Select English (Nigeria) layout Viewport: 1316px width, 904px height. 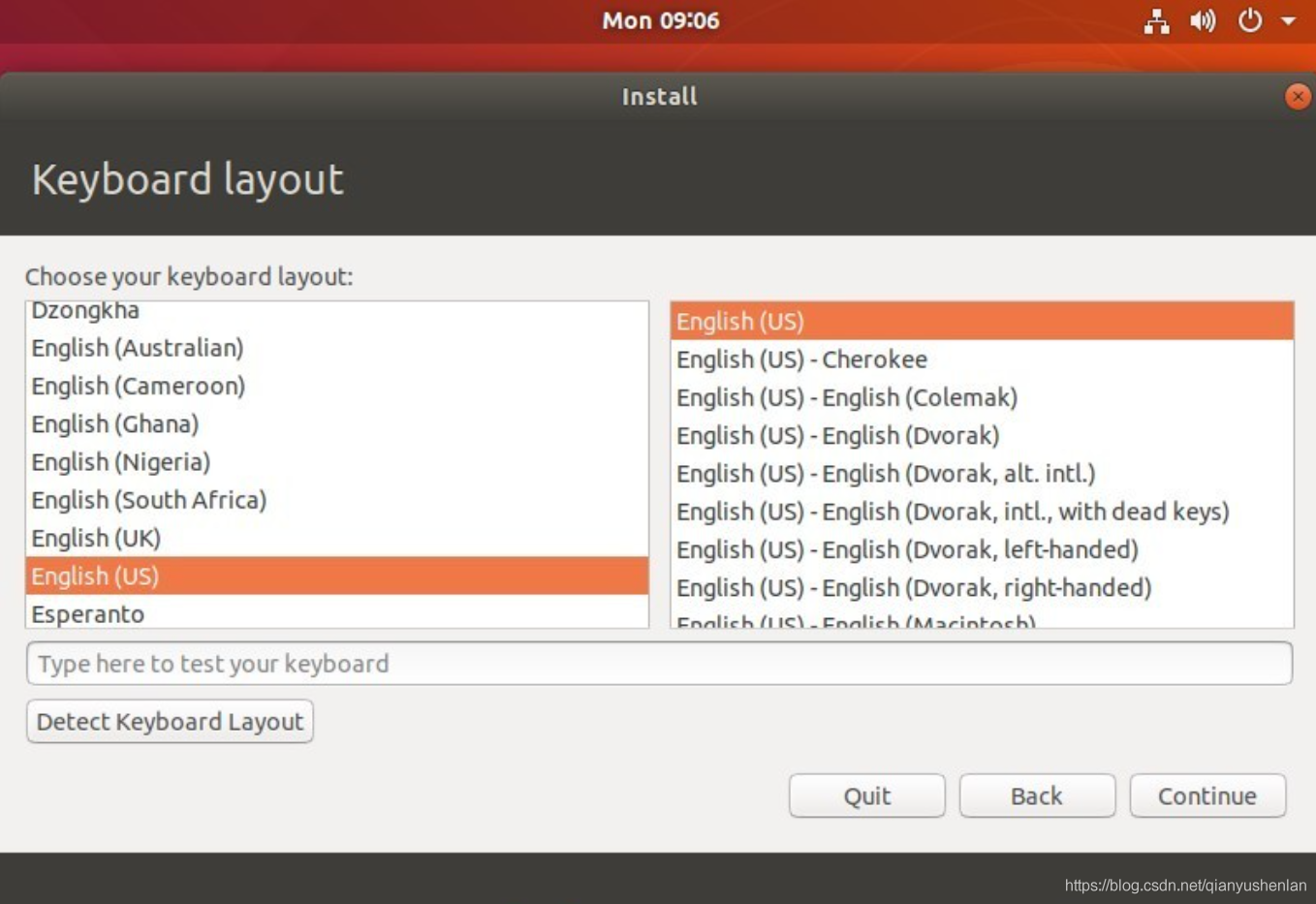pyautogui.click(x=336, y=461)
